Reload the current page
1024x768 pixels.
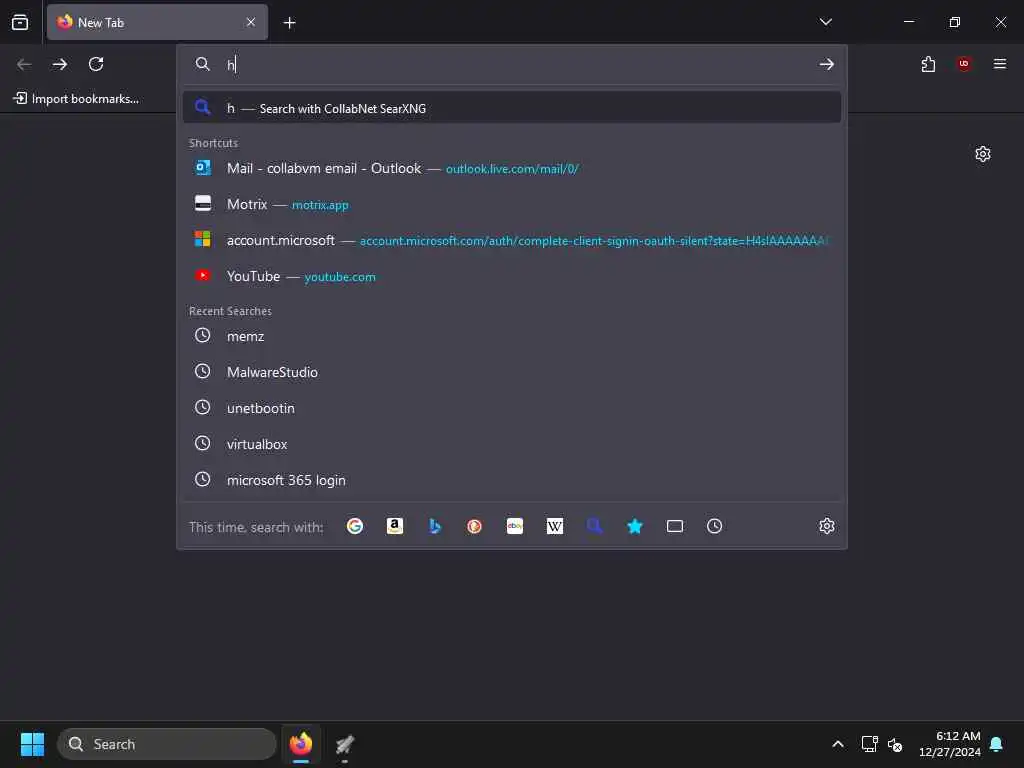click(96, 64)
